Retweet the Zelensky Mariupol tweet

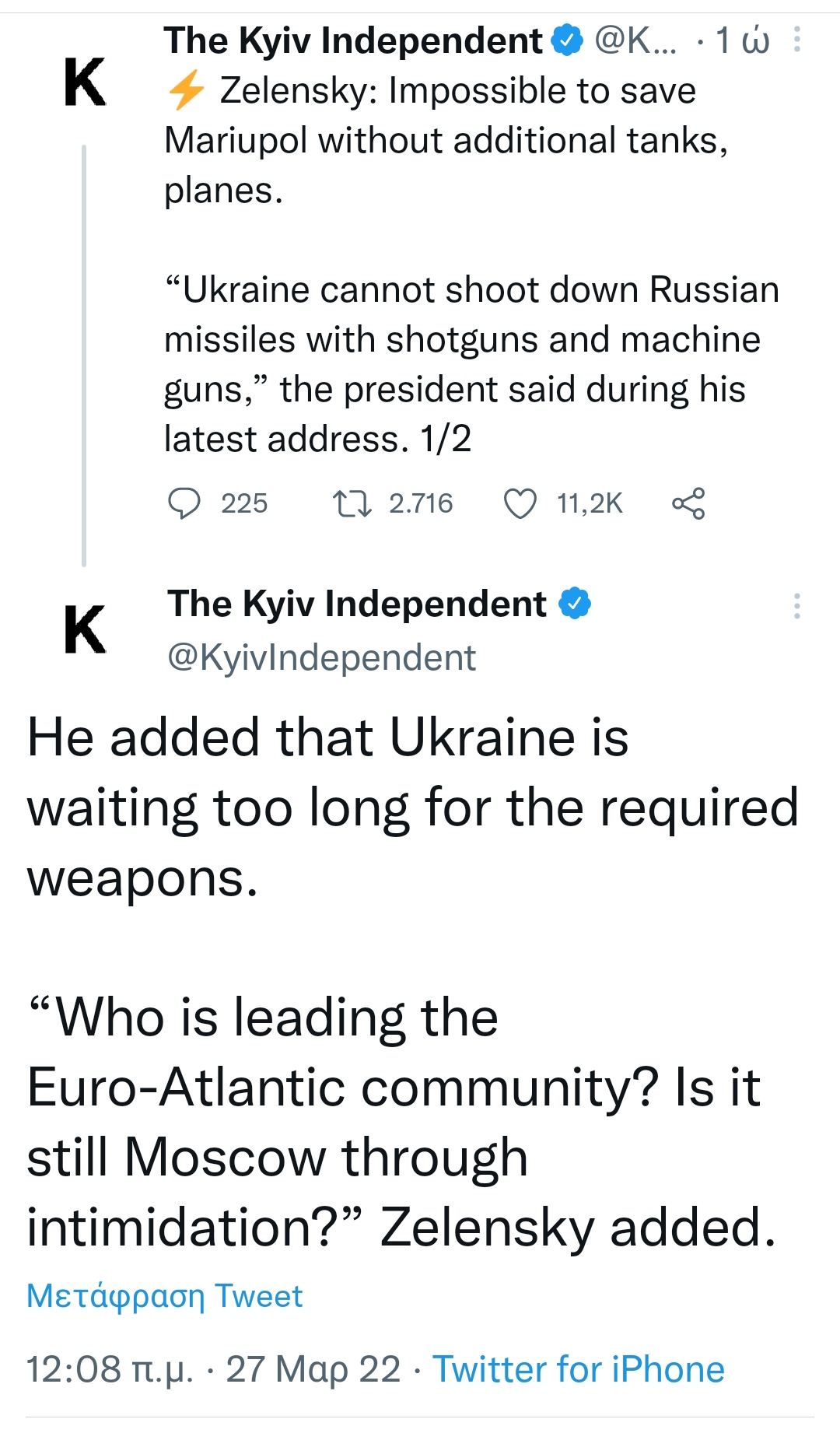(352, 503)
